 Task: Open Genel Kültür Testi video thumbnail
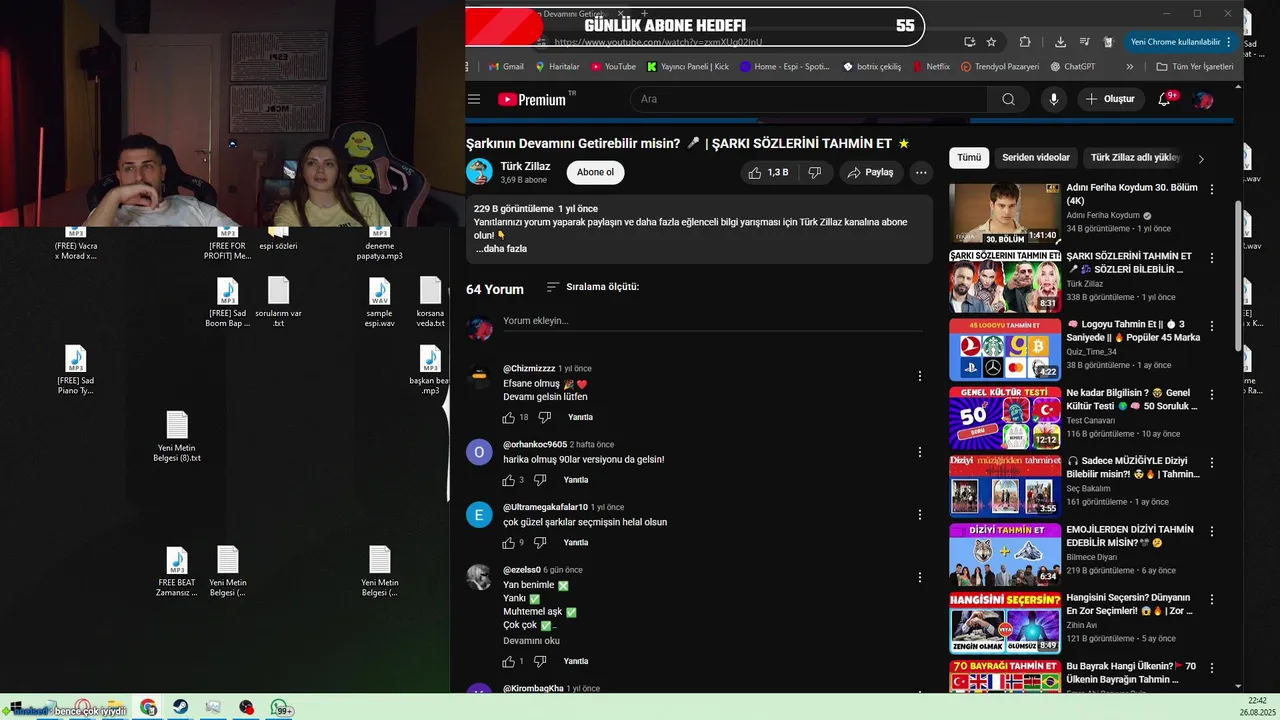[1005, 418]
